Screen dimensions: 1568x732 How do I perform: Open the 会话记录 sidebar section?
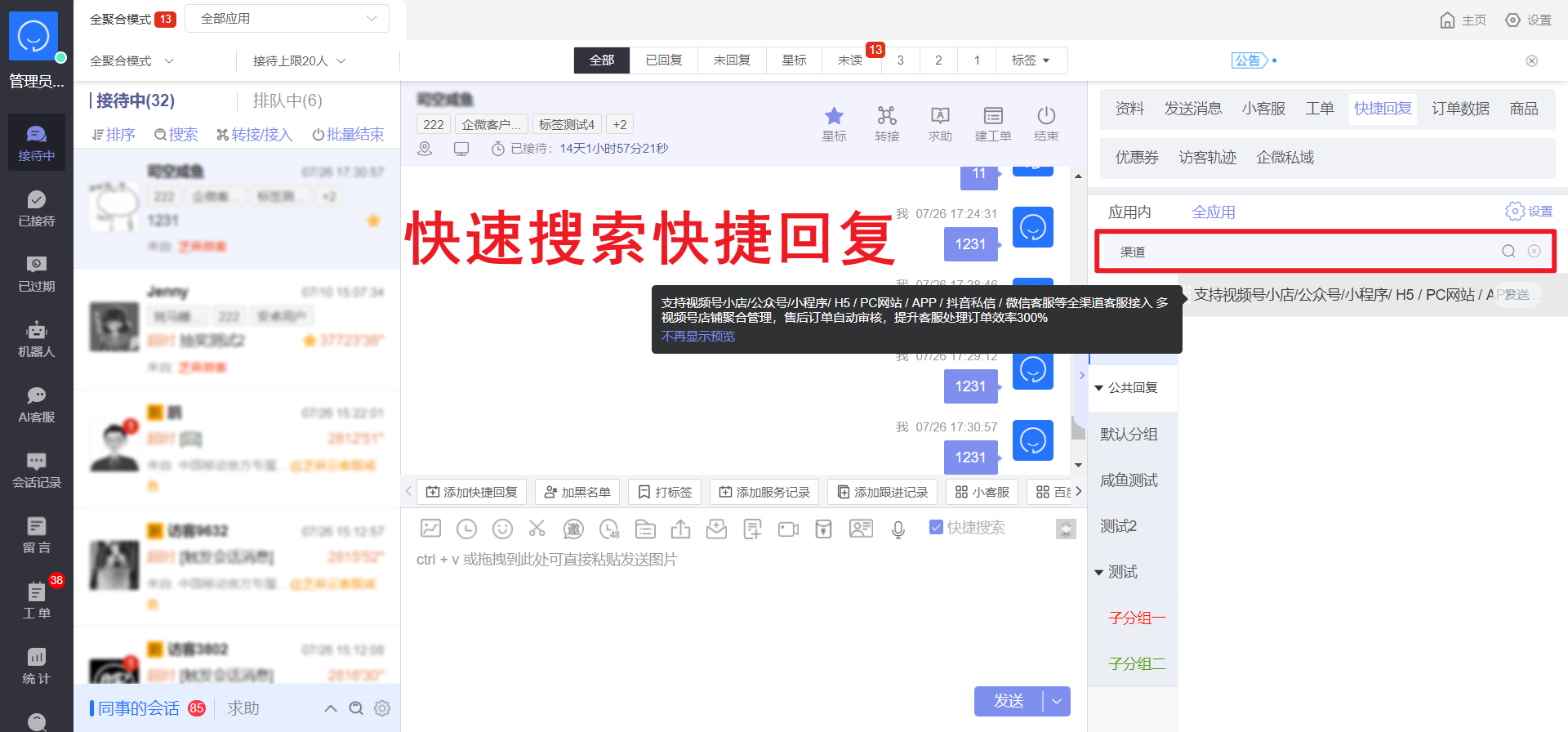coord(36,471)
